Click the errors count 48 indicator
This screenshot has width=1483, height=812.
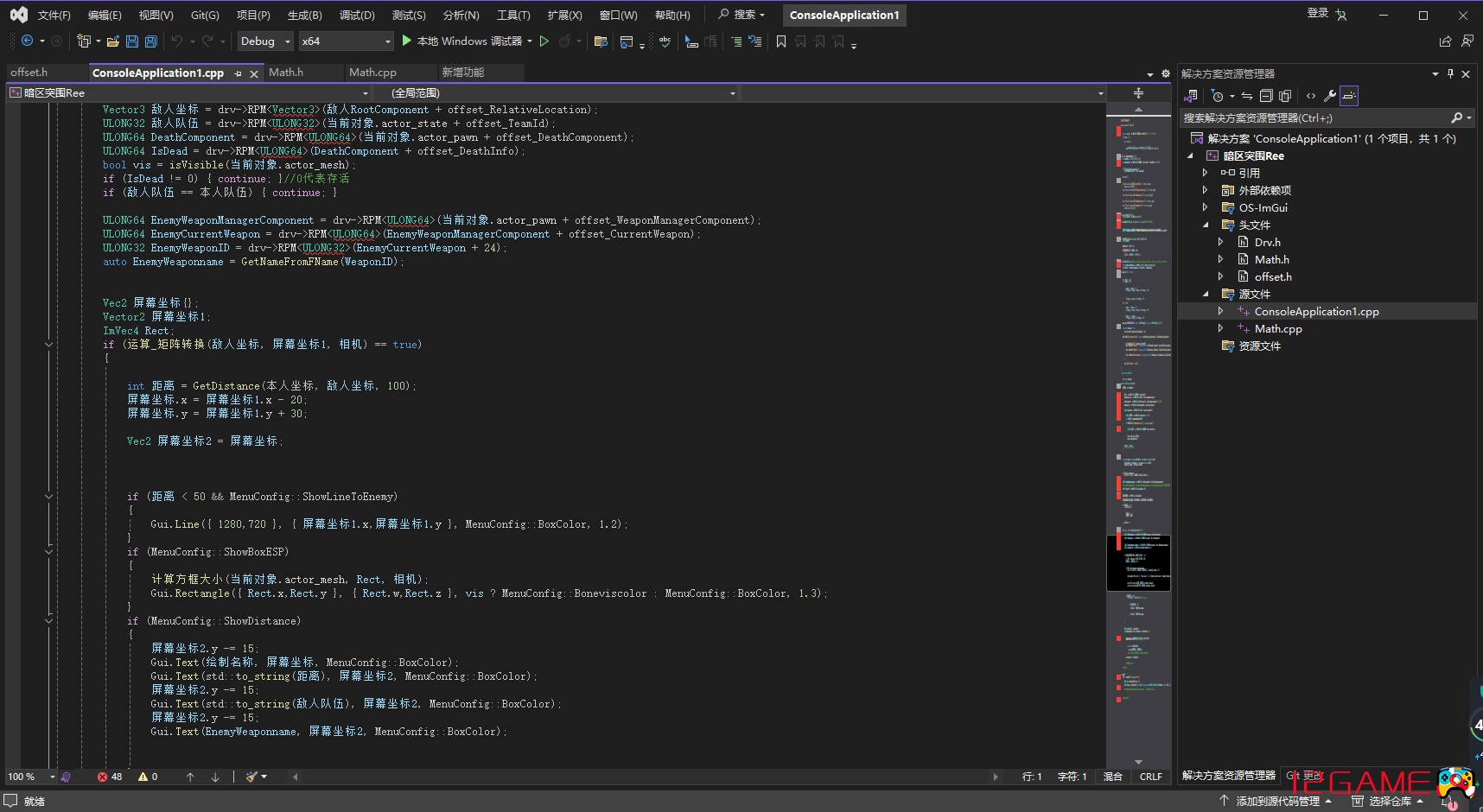110,777
